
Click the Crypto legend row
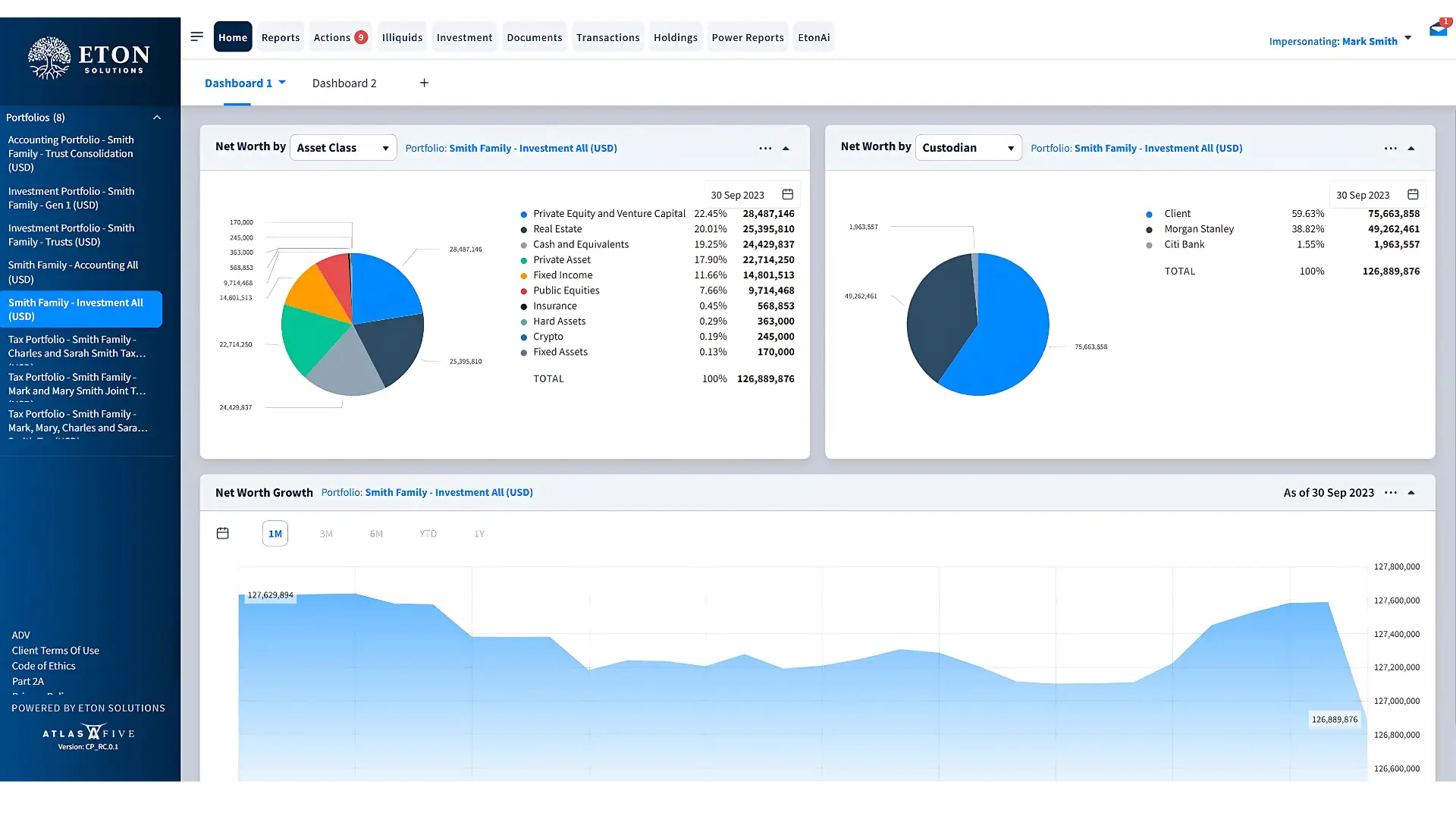click(657, 337)
